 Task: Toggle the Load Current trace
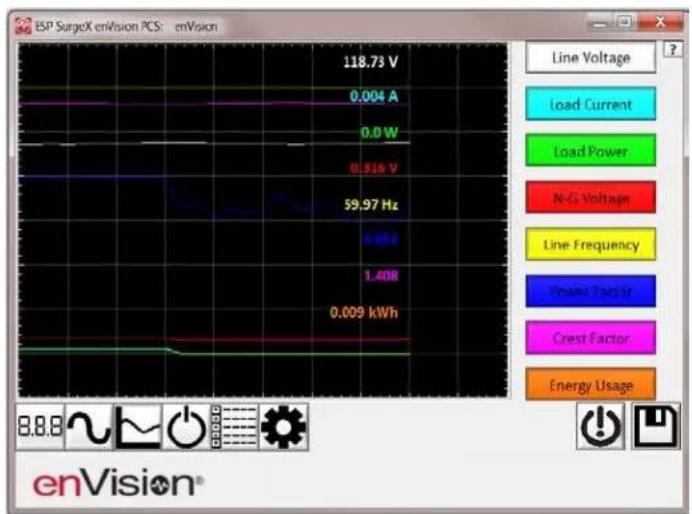[590, 104]
